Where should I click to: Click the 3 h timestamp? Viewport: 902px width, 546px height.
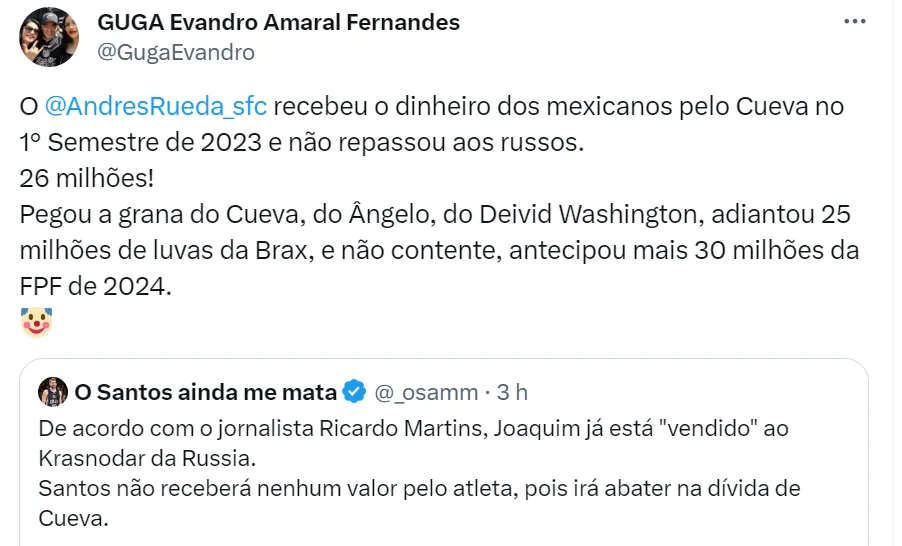click(512, 391)
